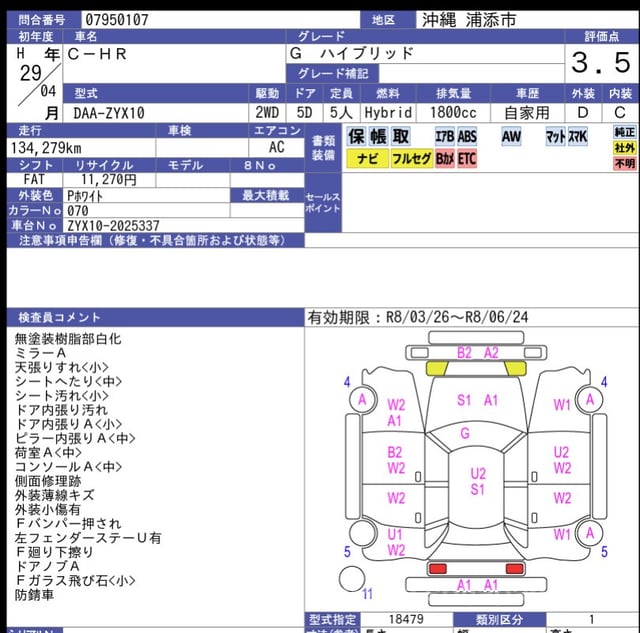The image size is (640, 633).
Task: Click the エアB airbag badge
Action: [444, 136]
